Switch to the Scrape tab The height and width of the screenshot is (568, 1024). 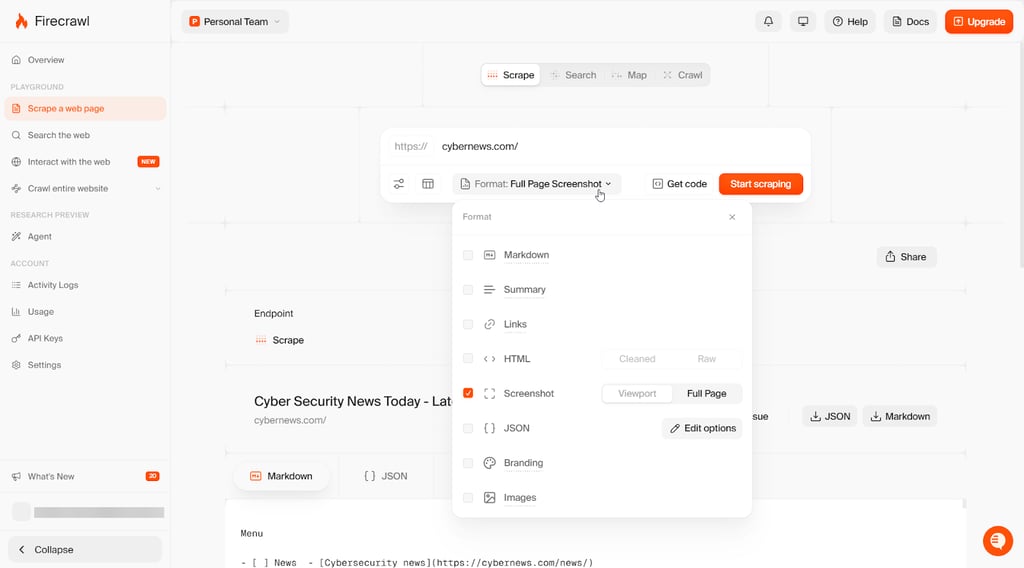[511, 75]
